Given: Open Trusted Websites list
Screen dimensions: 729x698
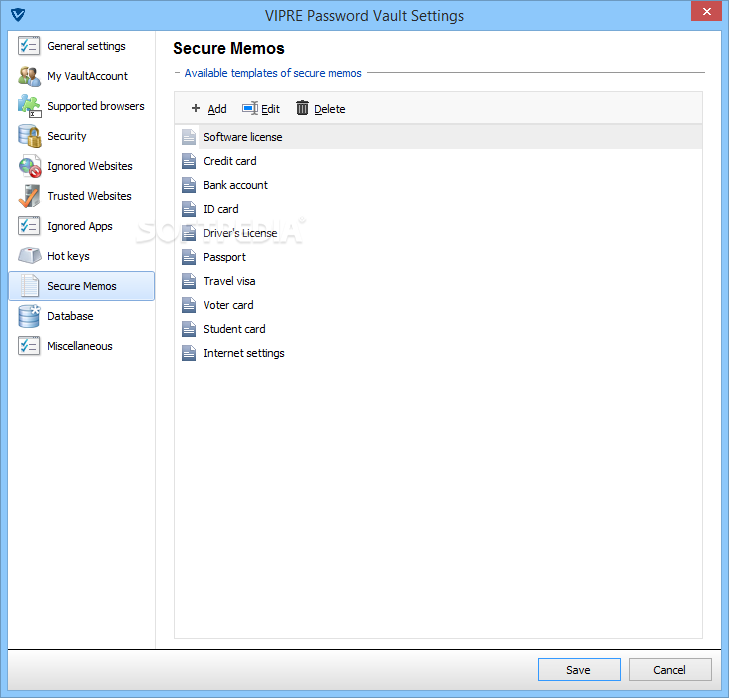Looking at the screenshot, I should pos(82,196).
